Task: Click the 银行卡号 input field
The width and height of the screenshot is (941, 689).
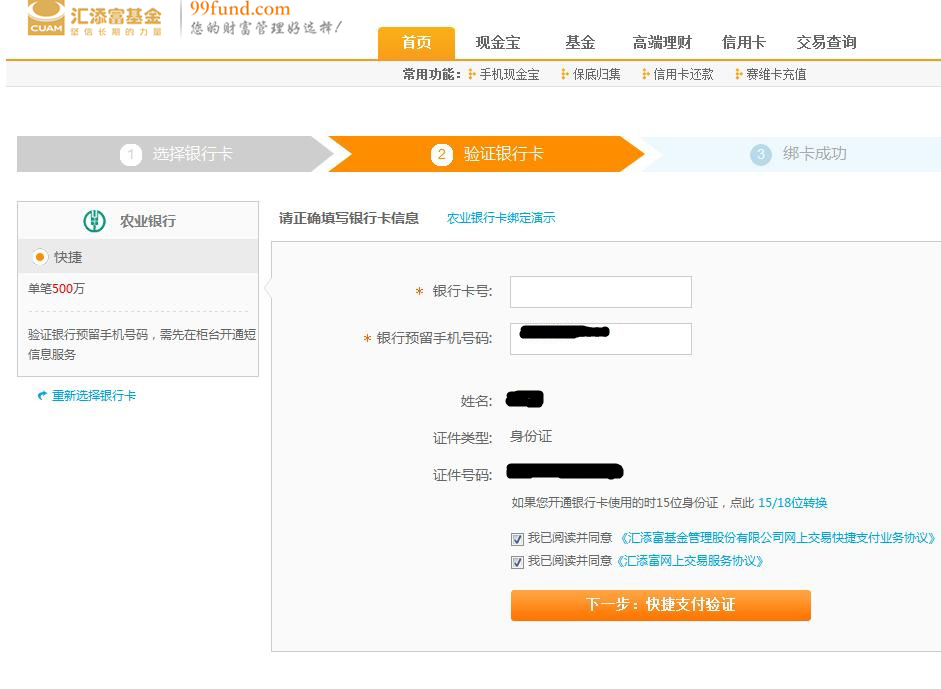Action: pos(600,292)
